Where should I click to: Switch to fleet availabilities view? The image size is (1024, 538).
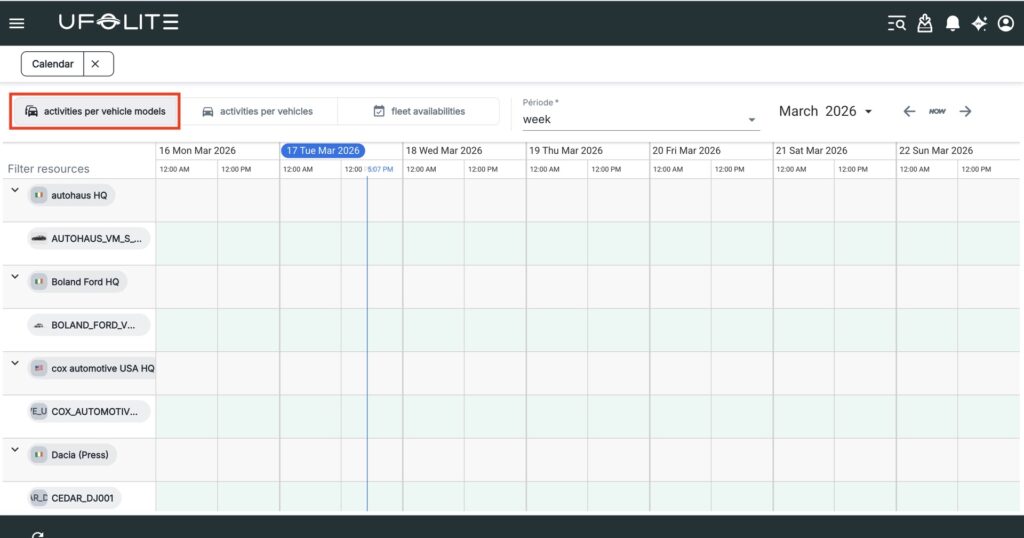pyautogui.click(x=419, y=111)
